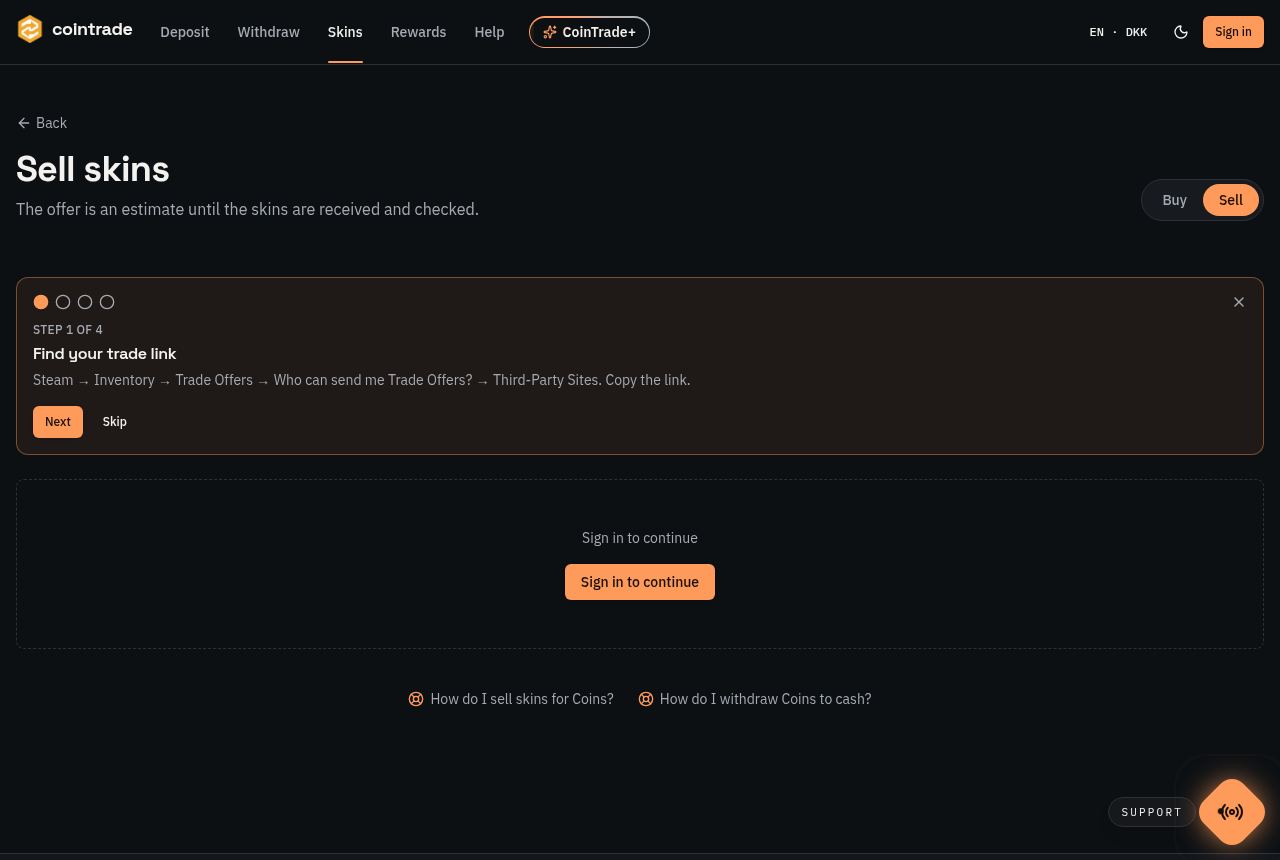Click the Back link text
This screenshot has height=860, width=1280.
click(x=51, y=123)
